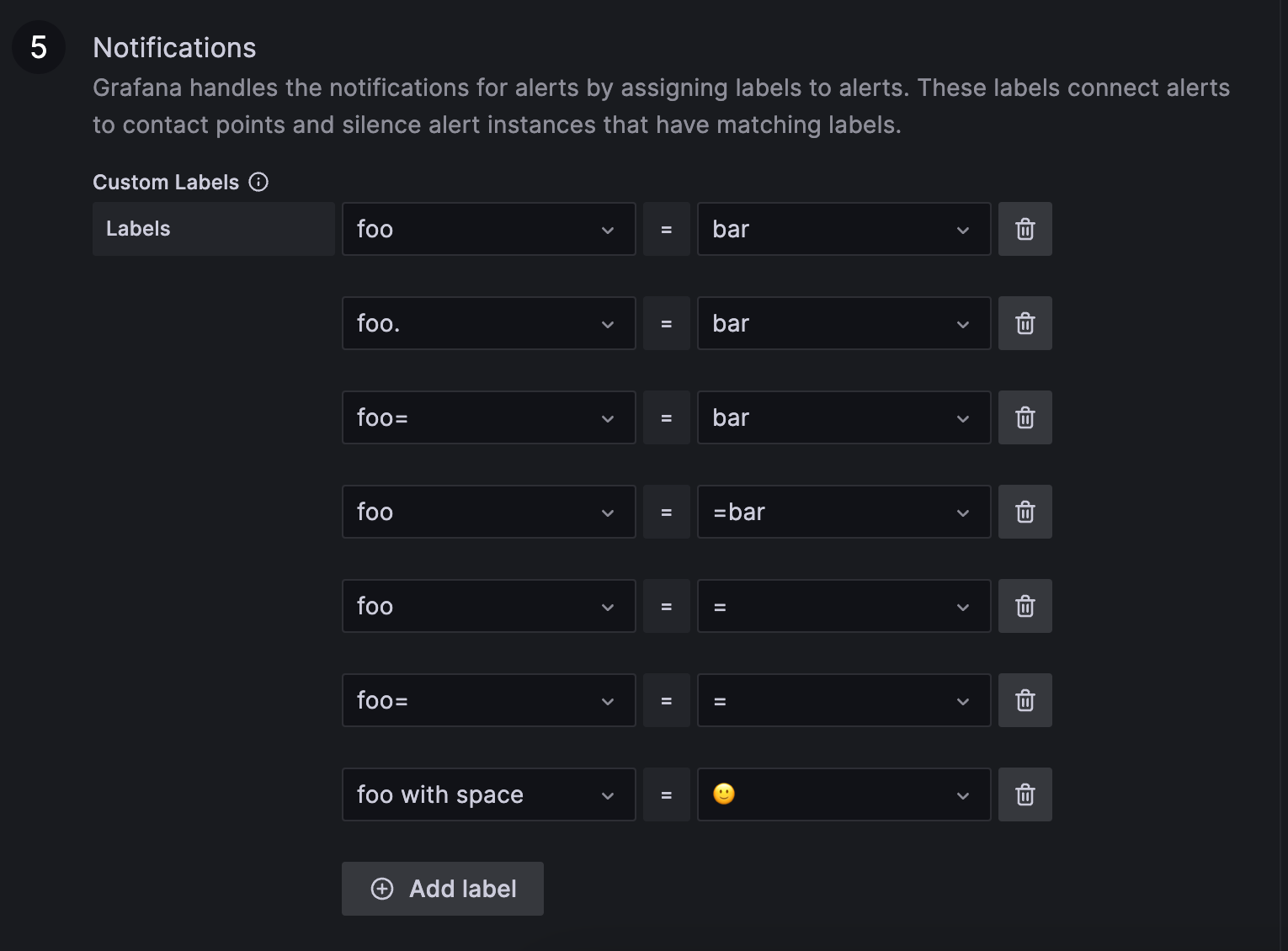Open the "foo." key dropdown chevron
Viewport: 1288px width, 951px height.
tap(608, 322)
